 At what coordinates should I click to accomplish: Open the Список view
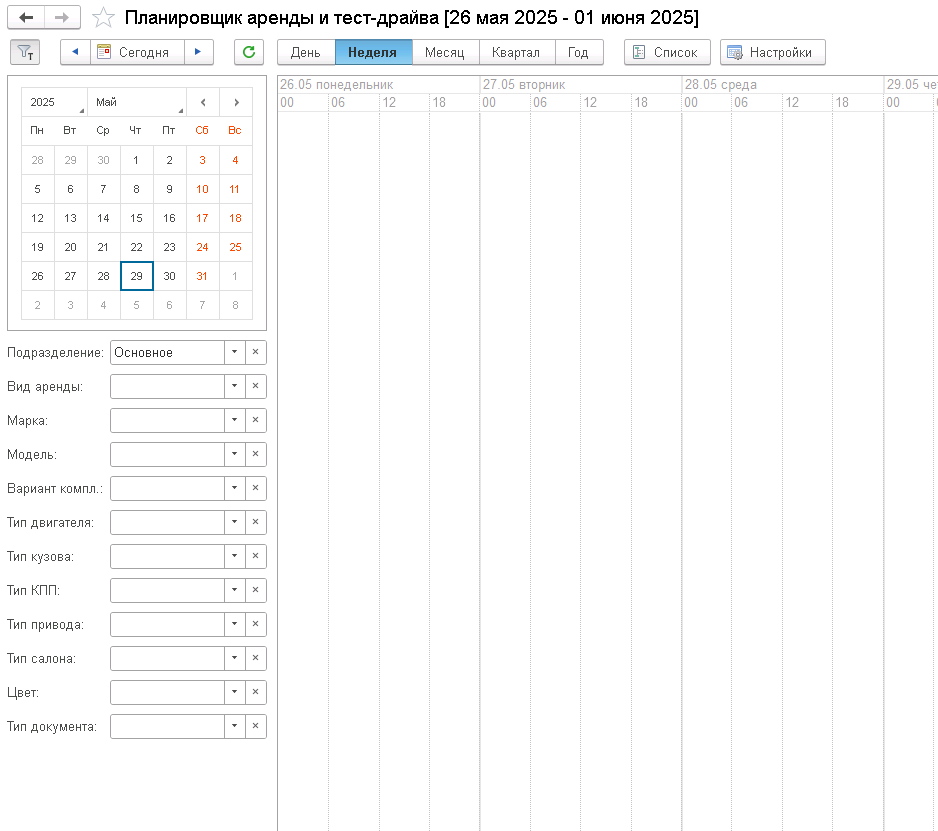[667, 52]
